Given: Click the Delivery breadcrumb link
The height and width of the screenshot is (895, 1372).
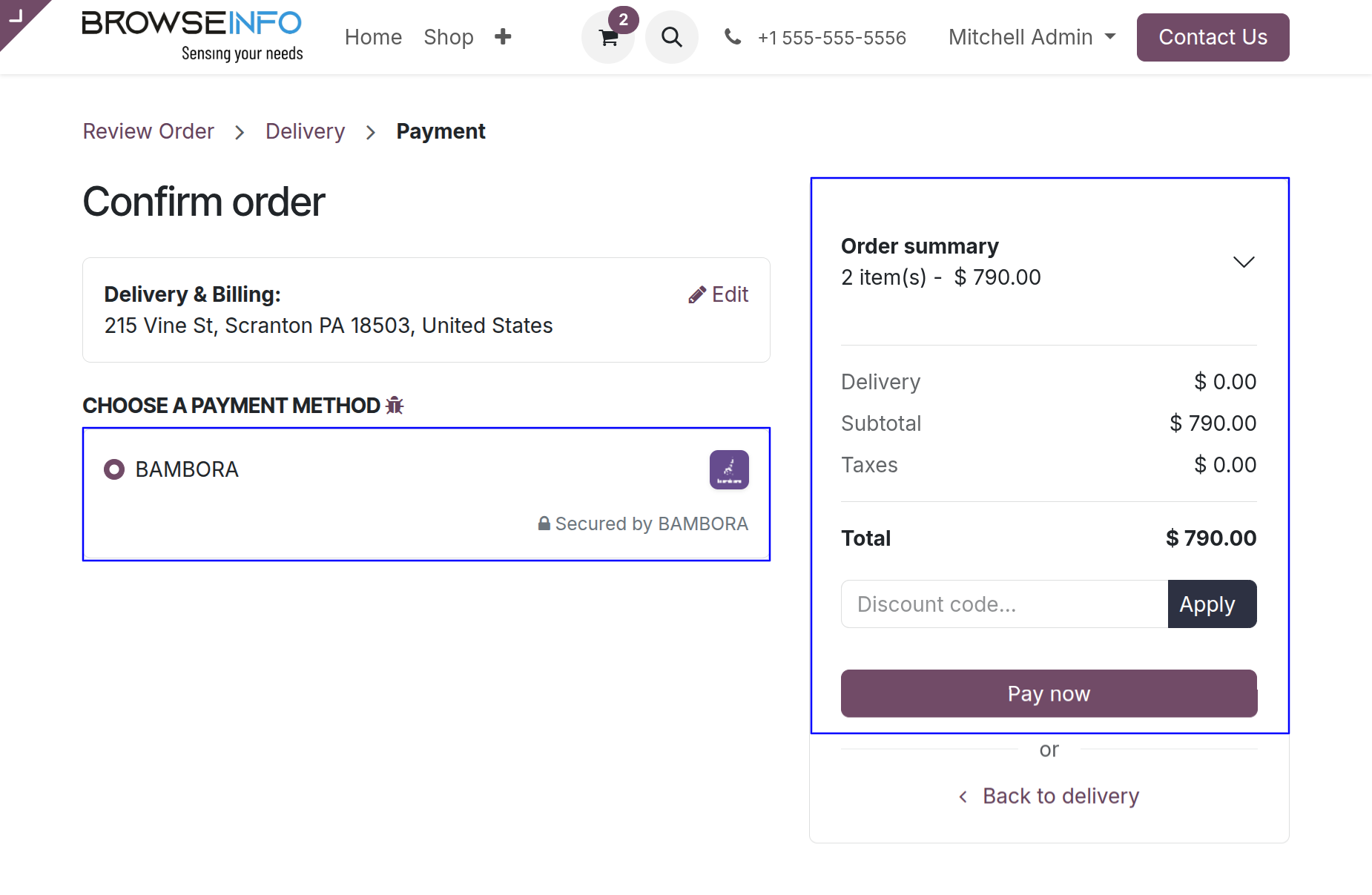Looking at the screenshot, I should tap(305, 131).
